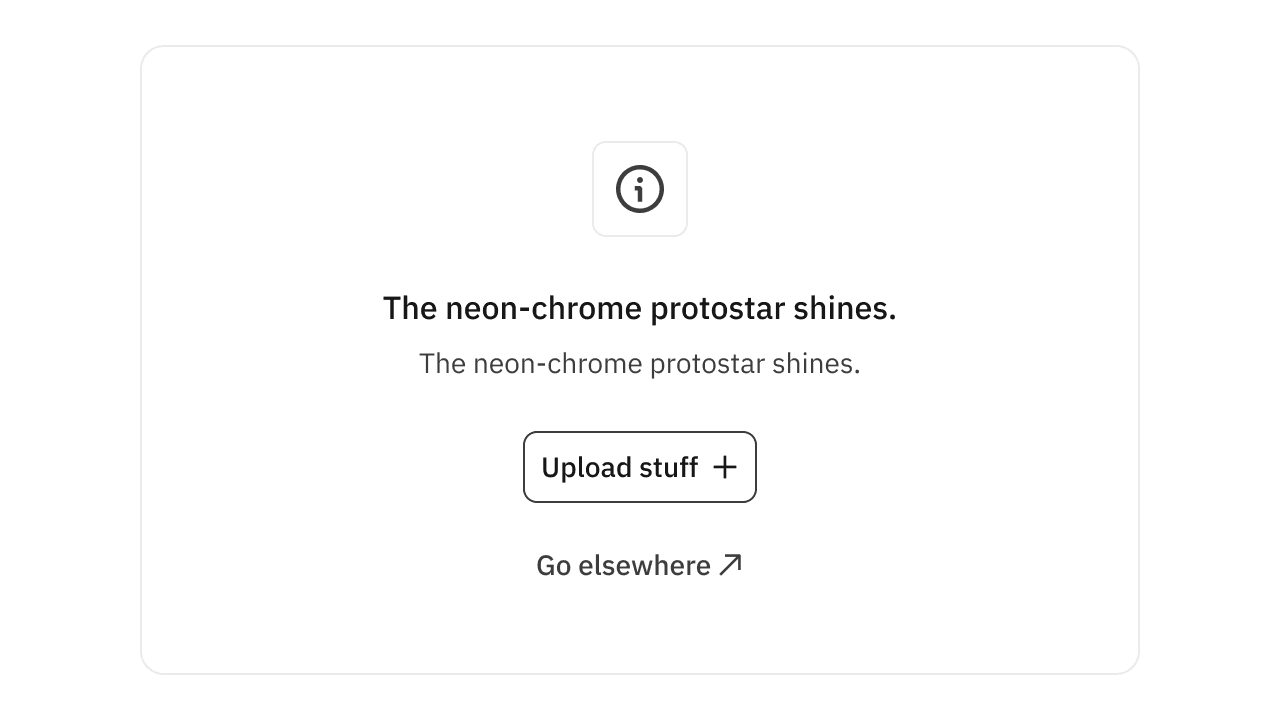Hit the add symbol next to Upload stuff

coord(725,467)
